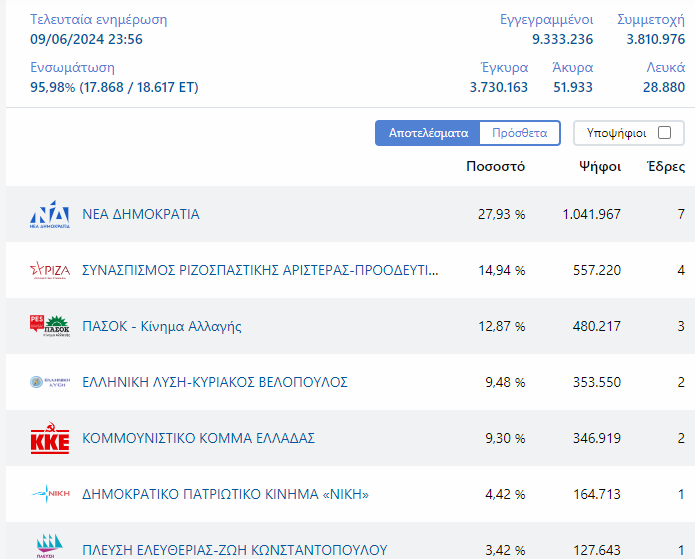Image resolution: width=695 pixels, height=559 pixels.
Task: Click the Plefsi Eleftherias party logo
Action: point(50,546)
